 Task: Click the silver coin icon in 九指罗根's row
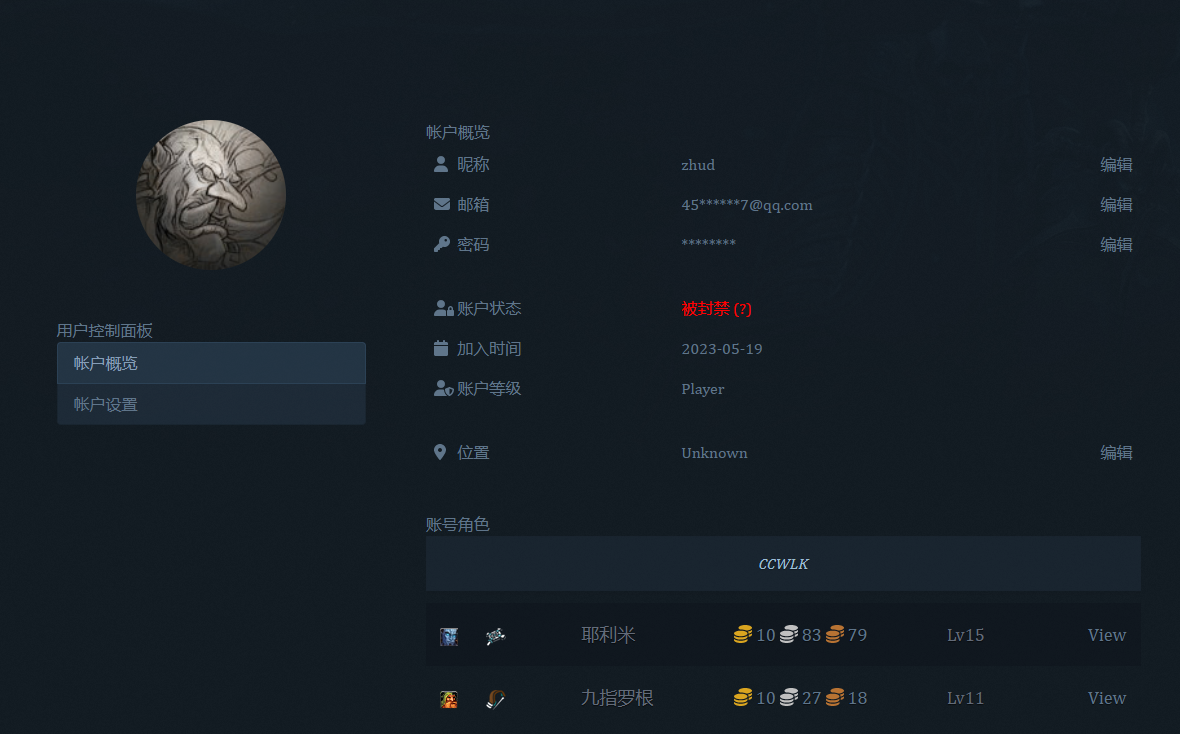pyautogui.click(x=791, y=698)
